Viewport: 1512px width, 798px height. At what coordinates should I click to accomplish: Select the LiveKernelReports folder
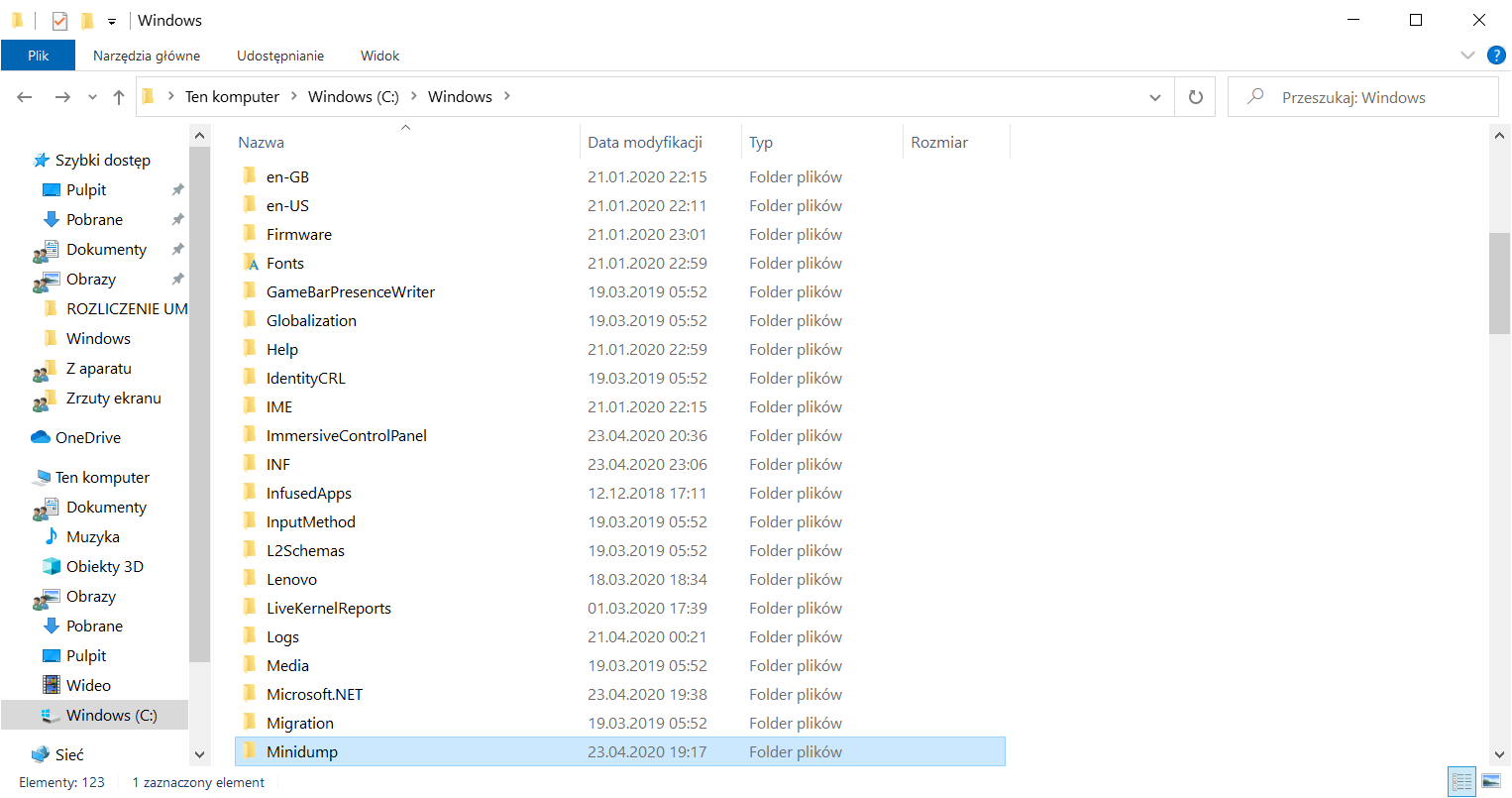point(619,608)
